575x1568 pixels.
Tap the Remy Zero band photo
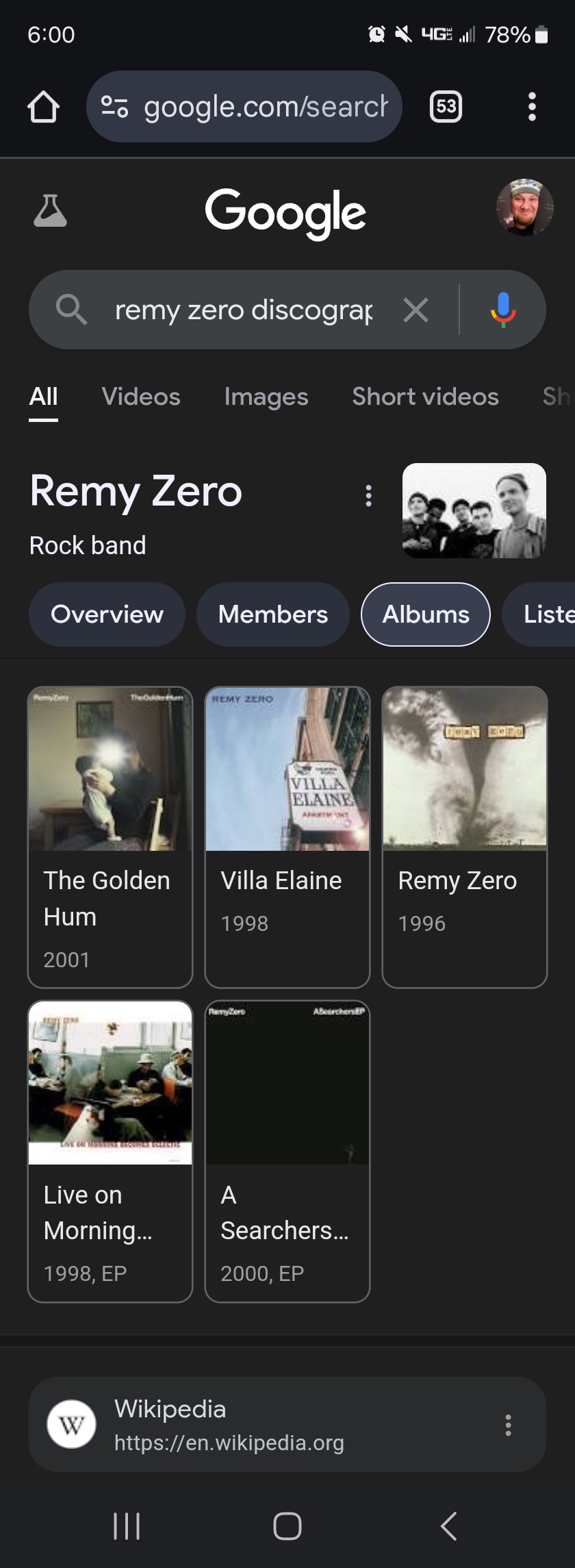point(474,510)
